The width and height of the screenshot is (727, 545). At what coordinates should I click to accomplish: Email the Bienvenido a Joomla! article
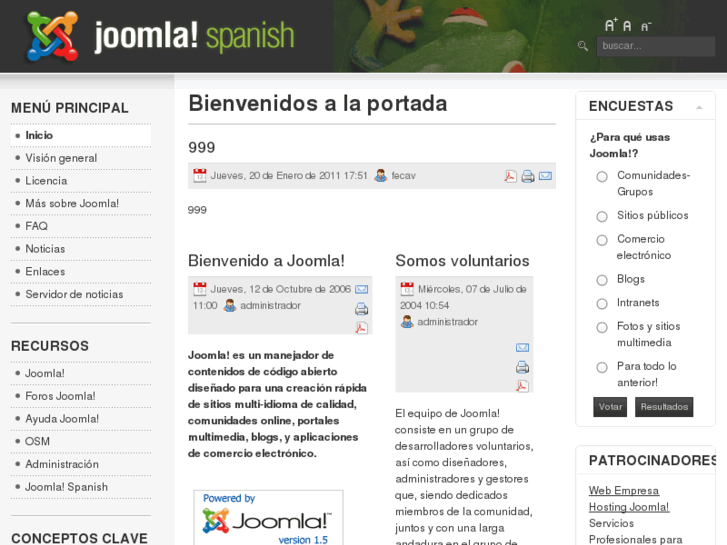[362, 289]
